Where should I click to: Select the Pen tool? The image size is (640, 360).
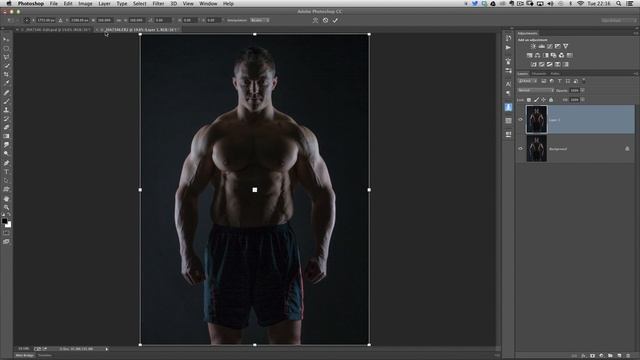pyautogui.click(x=6, y=163)
